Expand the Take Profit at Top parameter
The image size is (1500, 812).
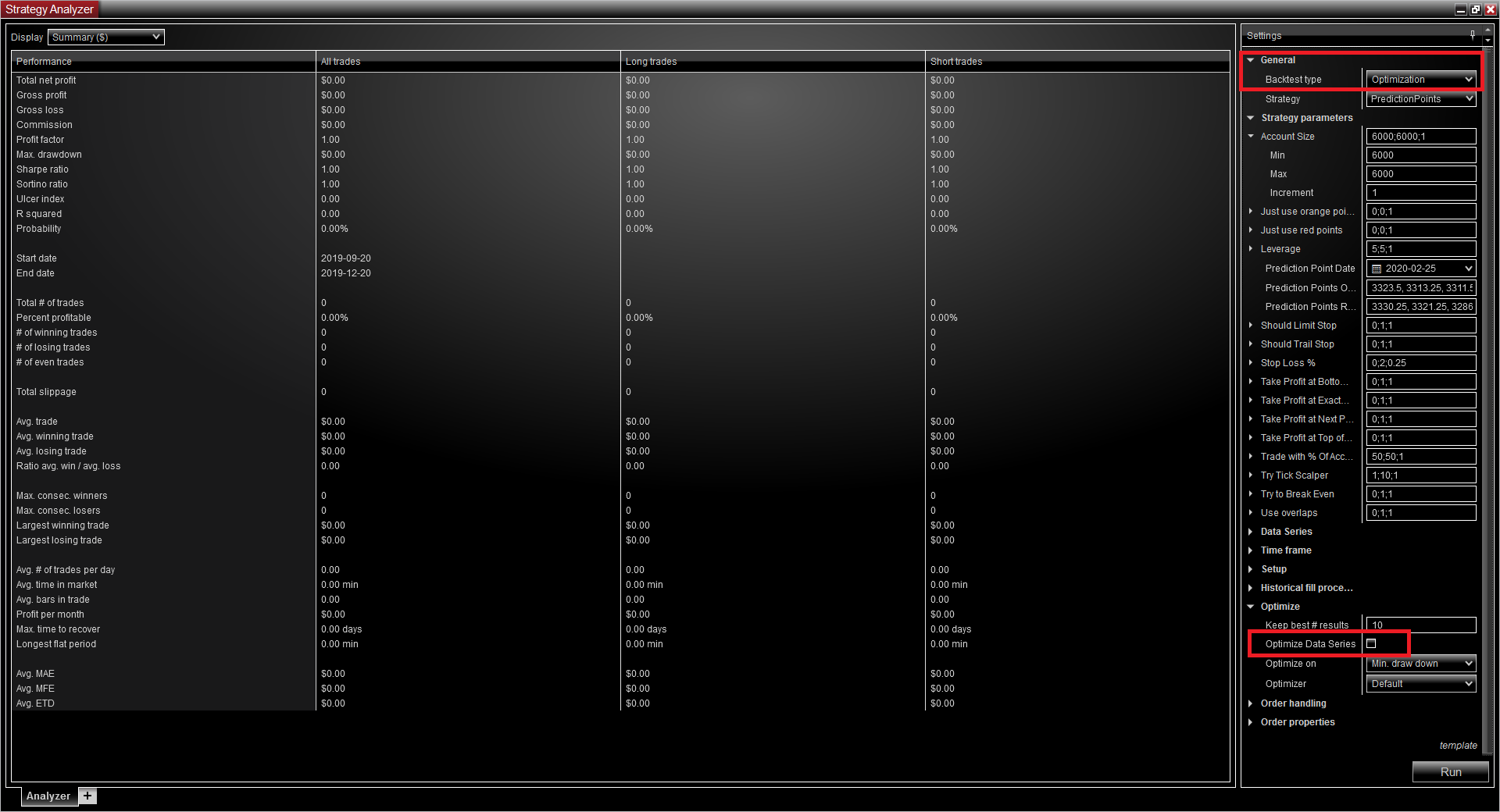point(1251,438)
